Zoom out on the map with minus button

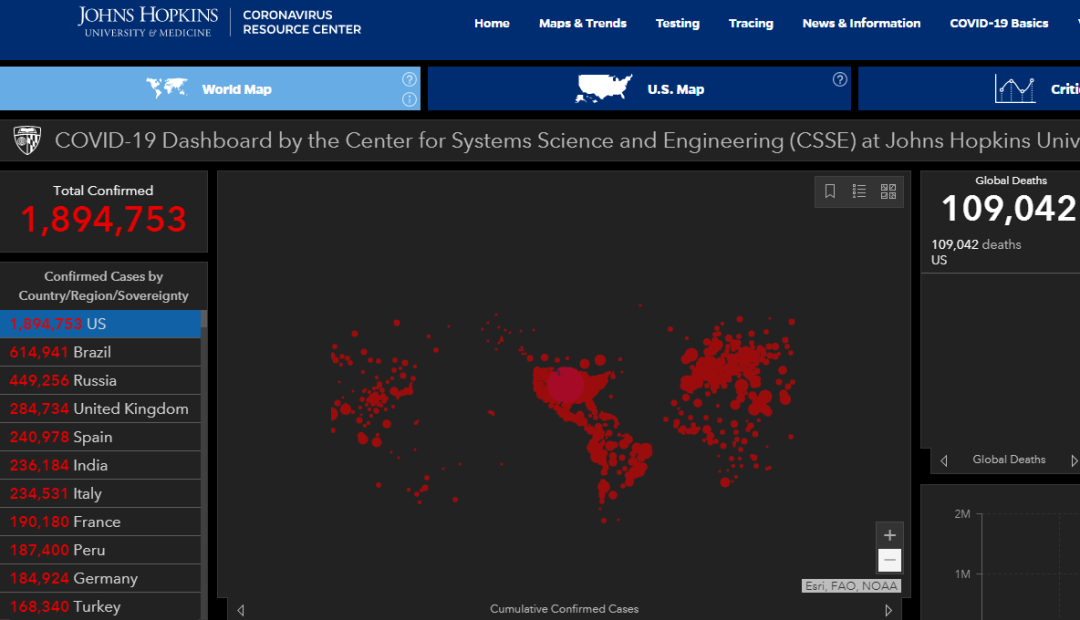[889, 561]
